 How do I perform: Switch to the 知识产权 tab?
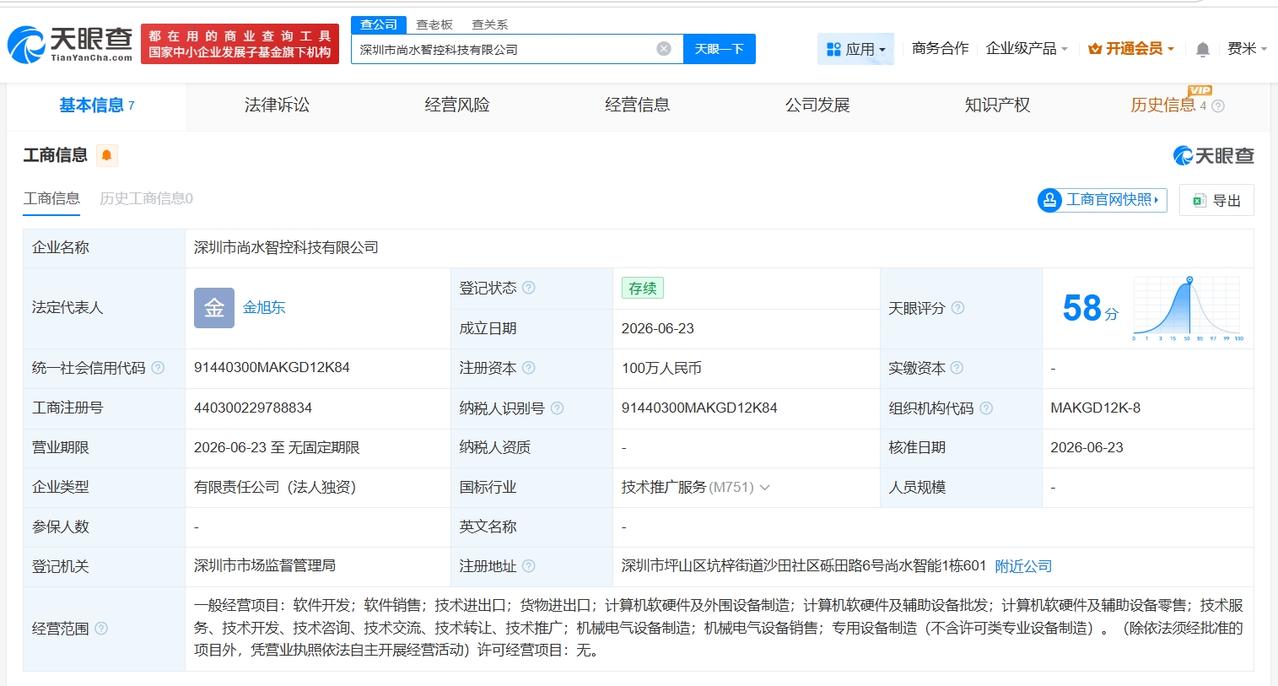(x=997, y=105)
